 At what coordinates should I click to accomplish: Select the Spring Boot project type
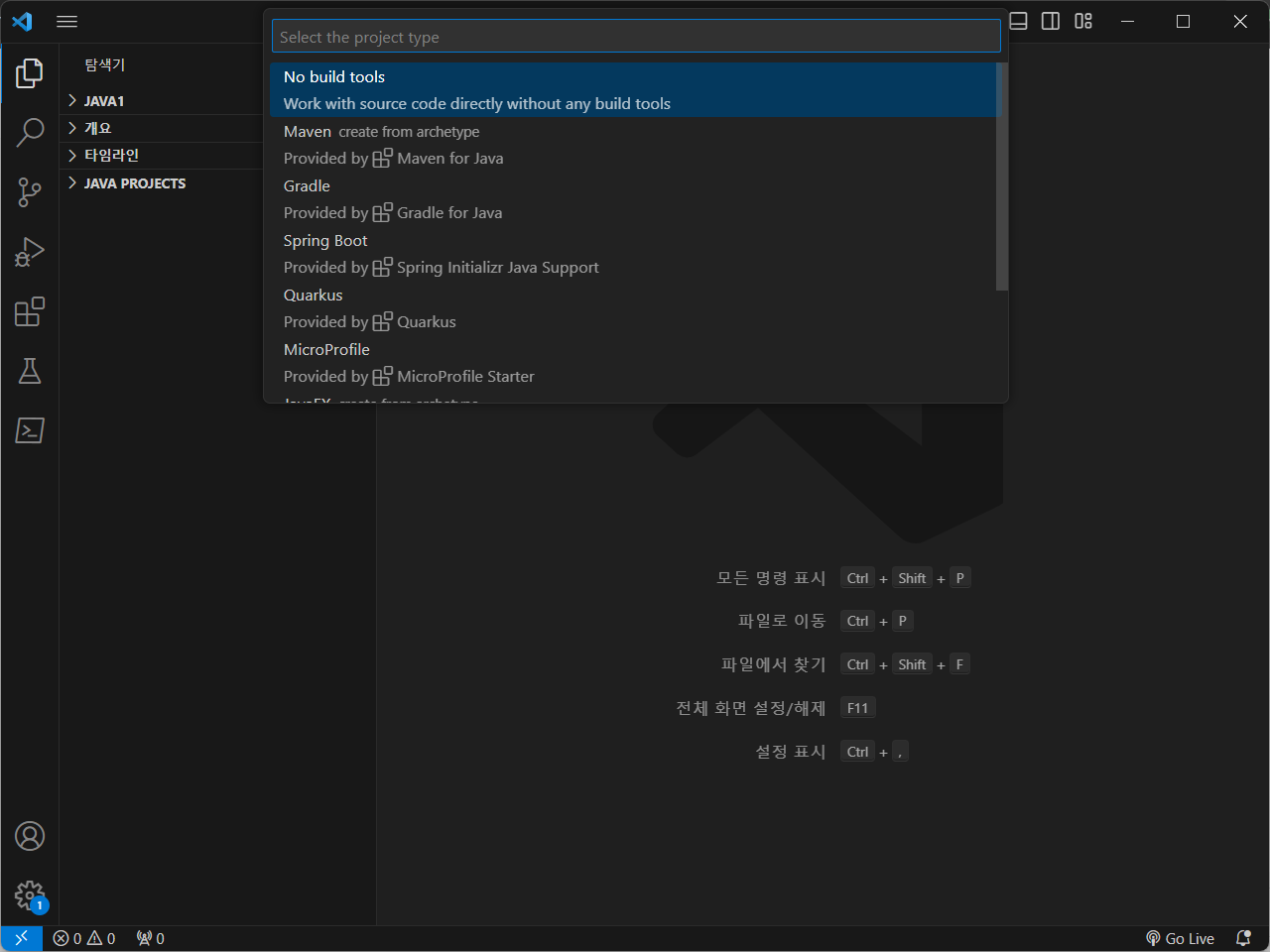635,253
